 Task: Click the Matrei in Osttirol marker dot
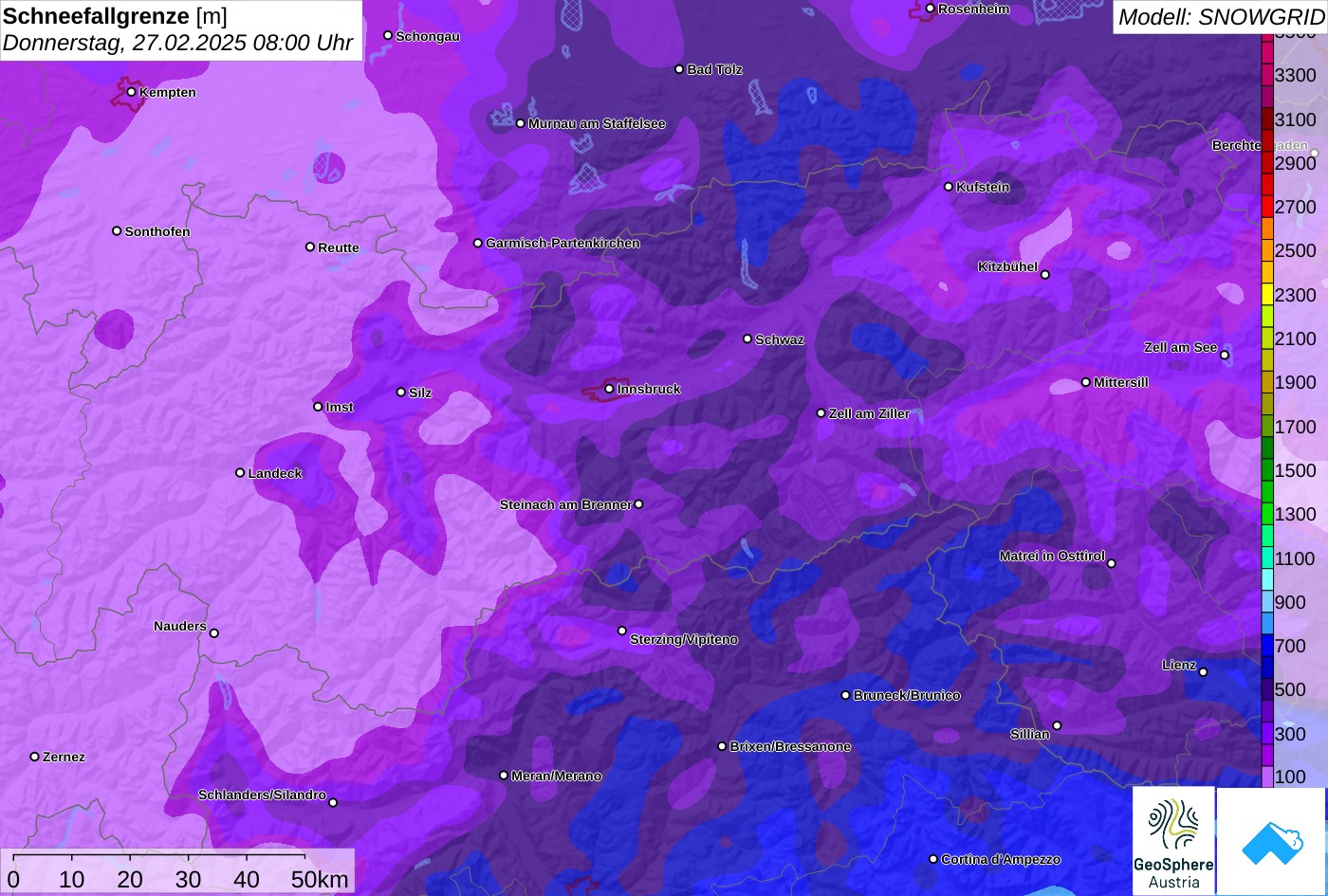(1112, 563)
